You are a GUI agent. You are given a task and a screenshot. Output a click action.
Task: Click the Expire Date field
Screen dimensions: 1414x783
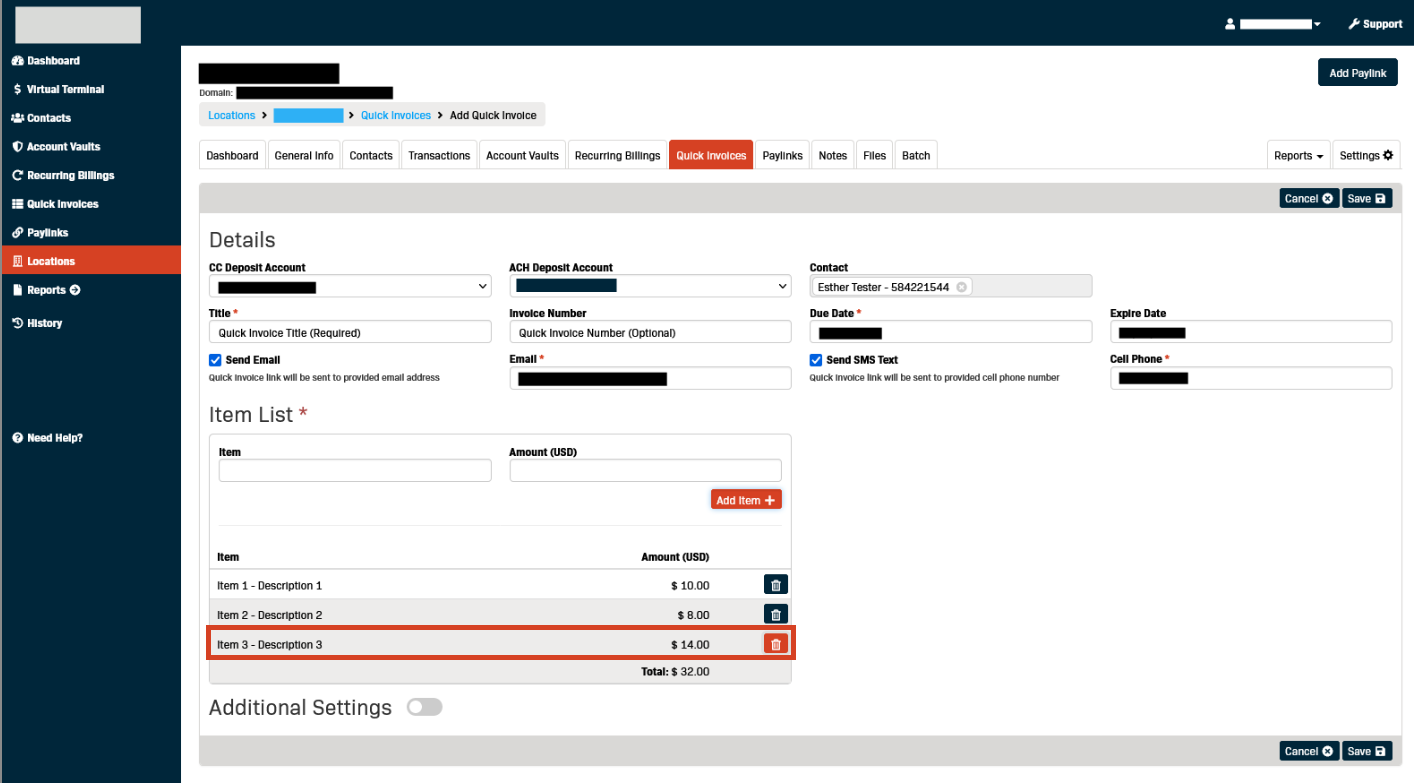click(1251, 332)
